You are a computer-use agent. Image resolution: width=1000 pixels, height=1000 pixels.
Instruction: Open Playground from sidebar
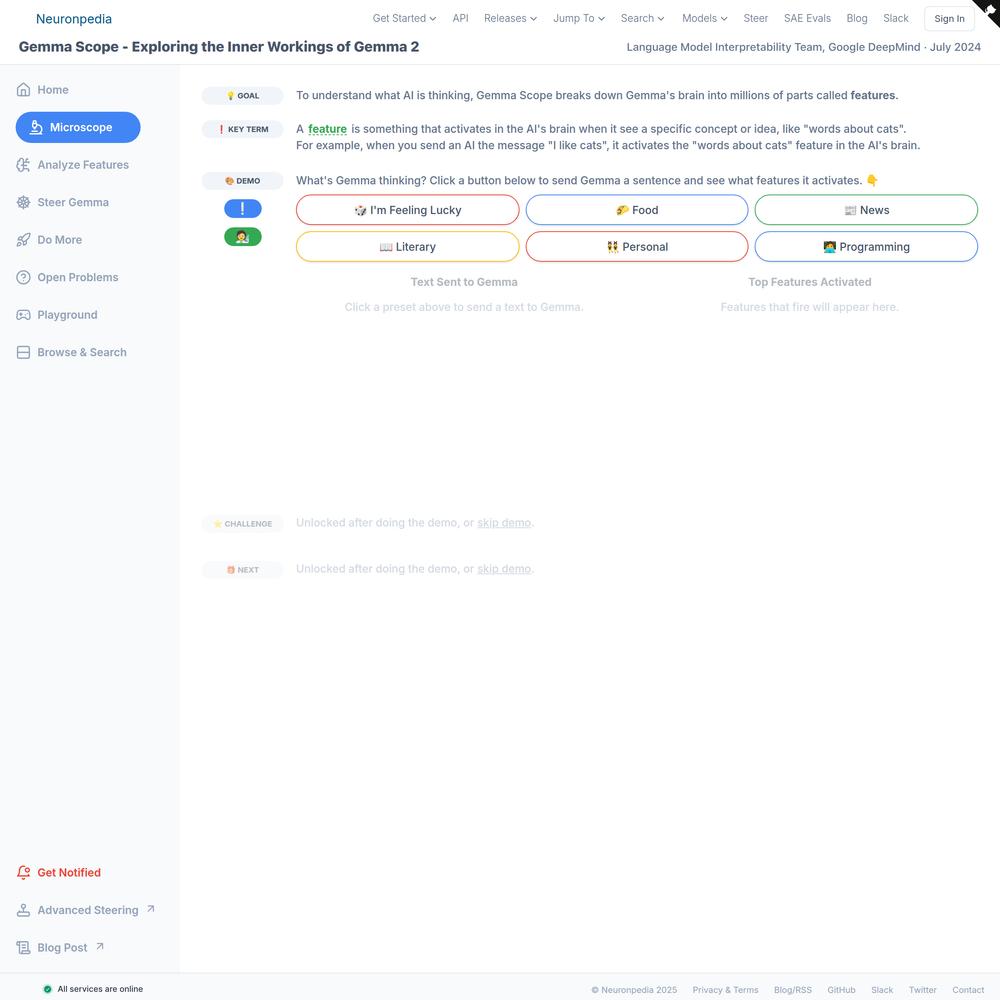pyautogui.click(x=57, y=315)
